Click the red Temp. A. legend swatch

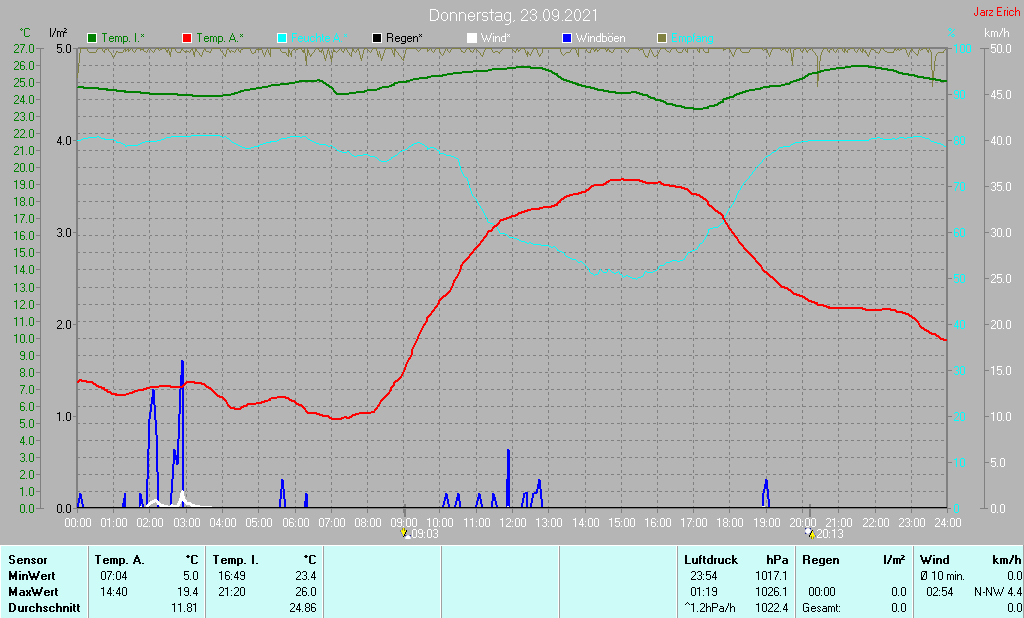pos(187,39)
